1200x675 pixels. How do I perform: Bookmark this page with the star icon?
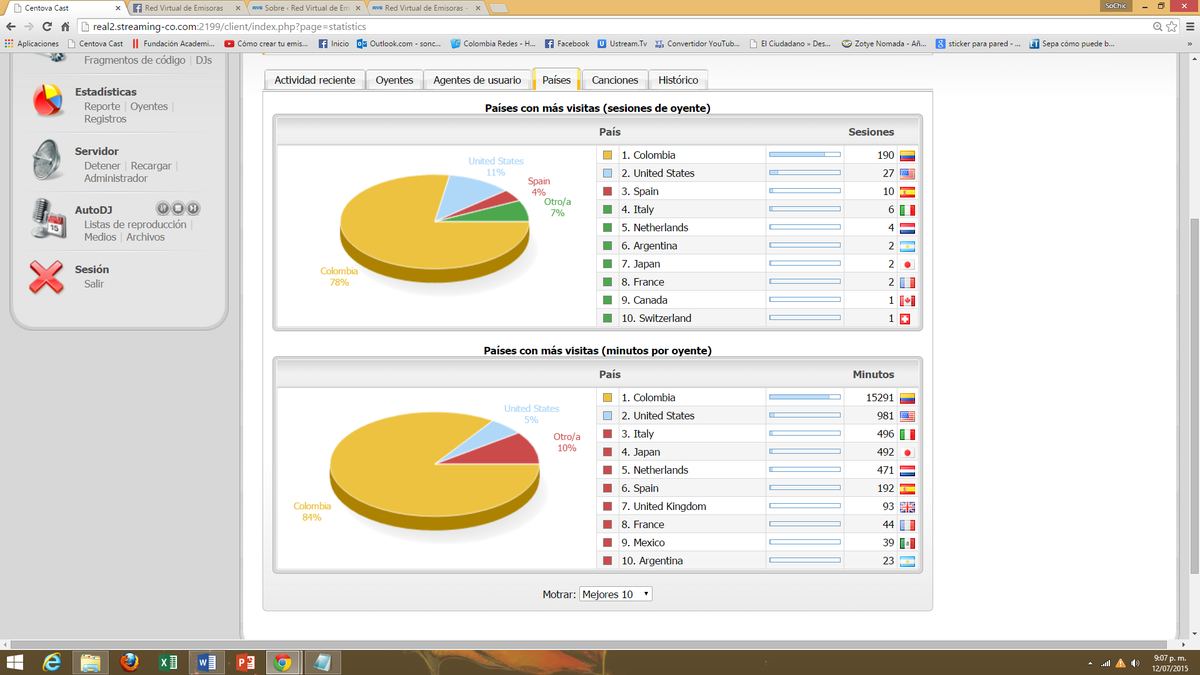tap(1172, 27)
